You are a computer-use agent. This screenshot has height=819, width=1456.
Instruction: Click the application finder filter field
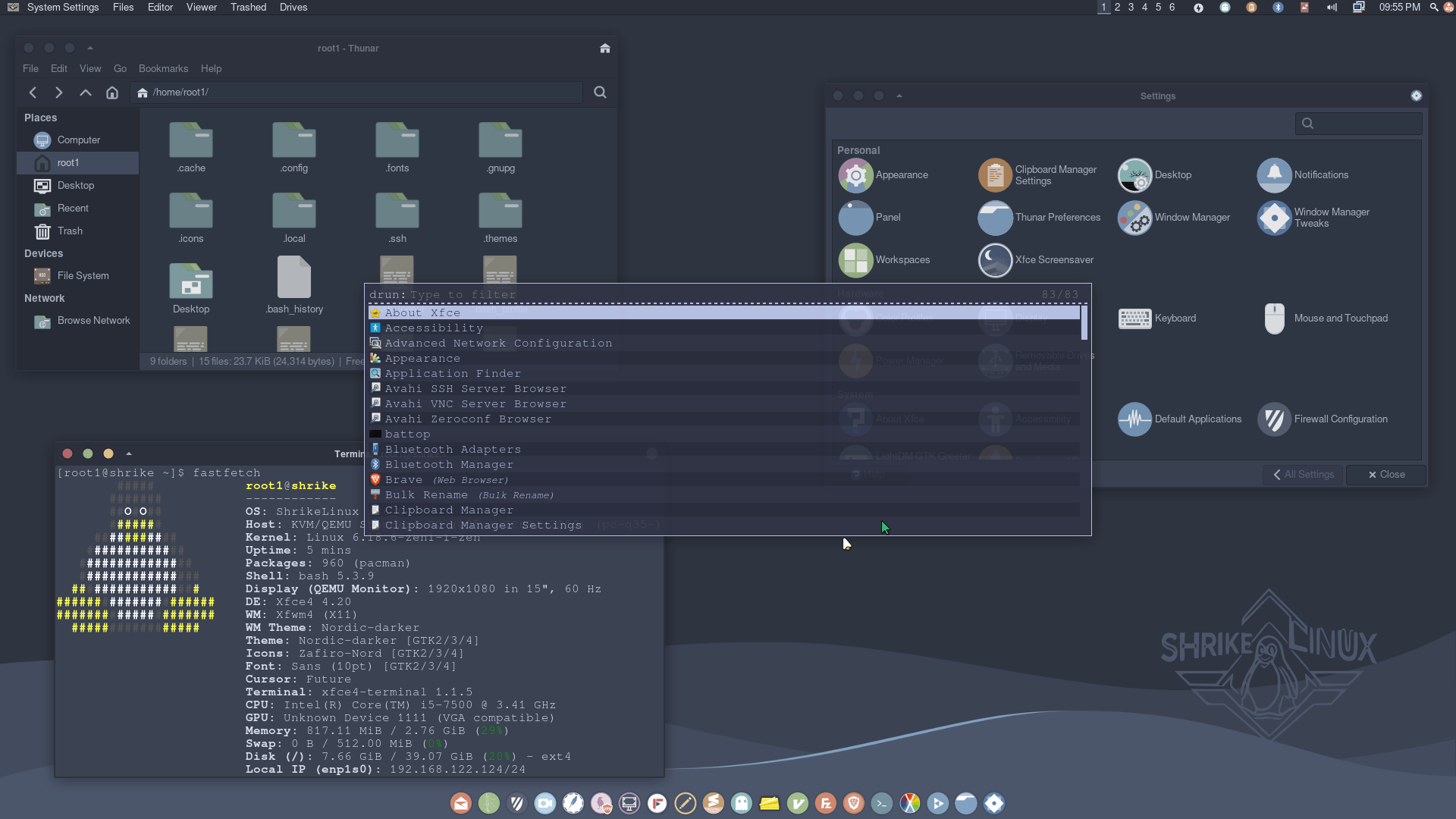(x=531, y=294)
